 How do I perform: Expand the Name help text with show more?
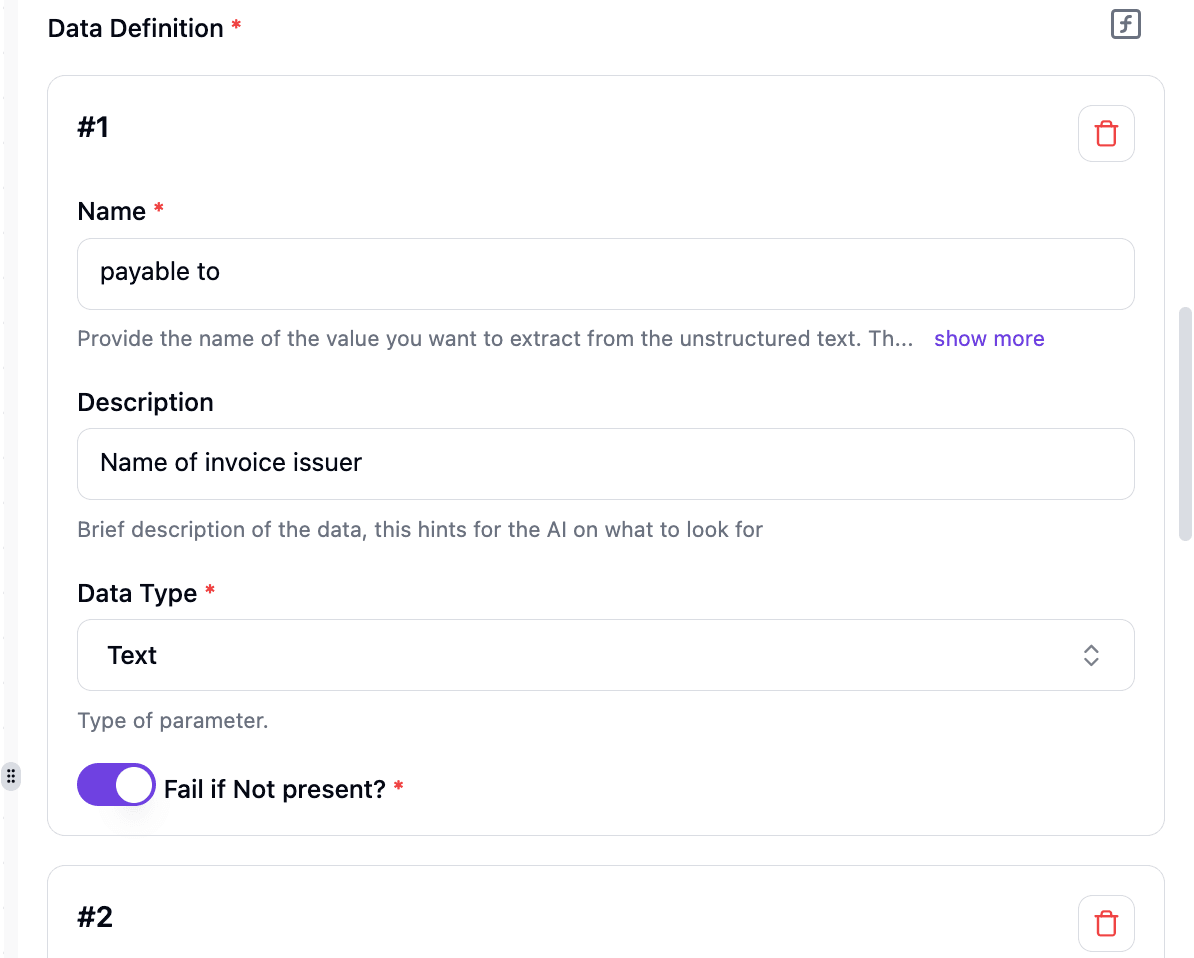(989, 339)
